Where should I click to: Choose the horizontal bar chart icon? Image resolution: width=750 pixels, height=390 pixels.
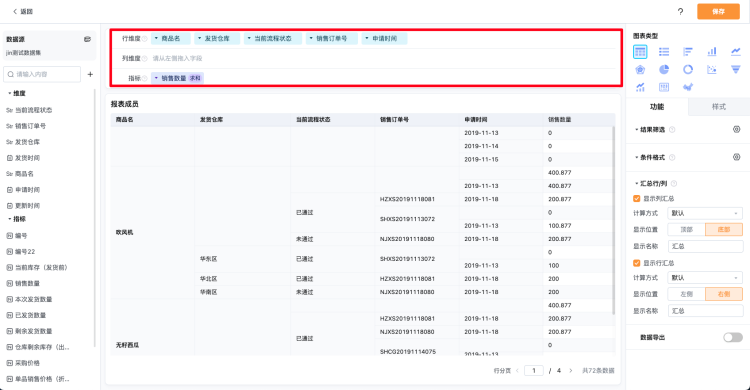[688, 52]
